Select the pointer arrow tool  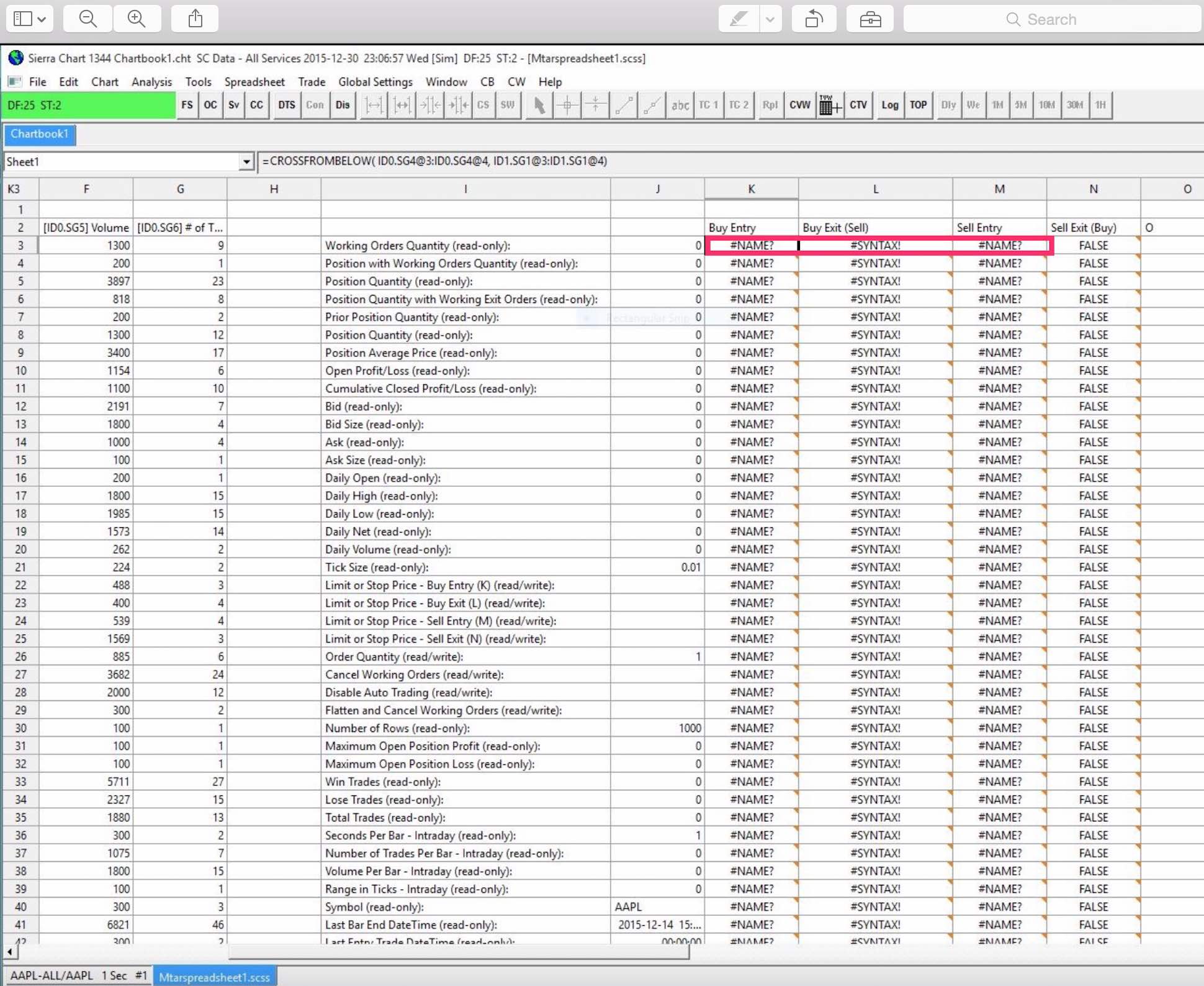[x=539, y=105]
